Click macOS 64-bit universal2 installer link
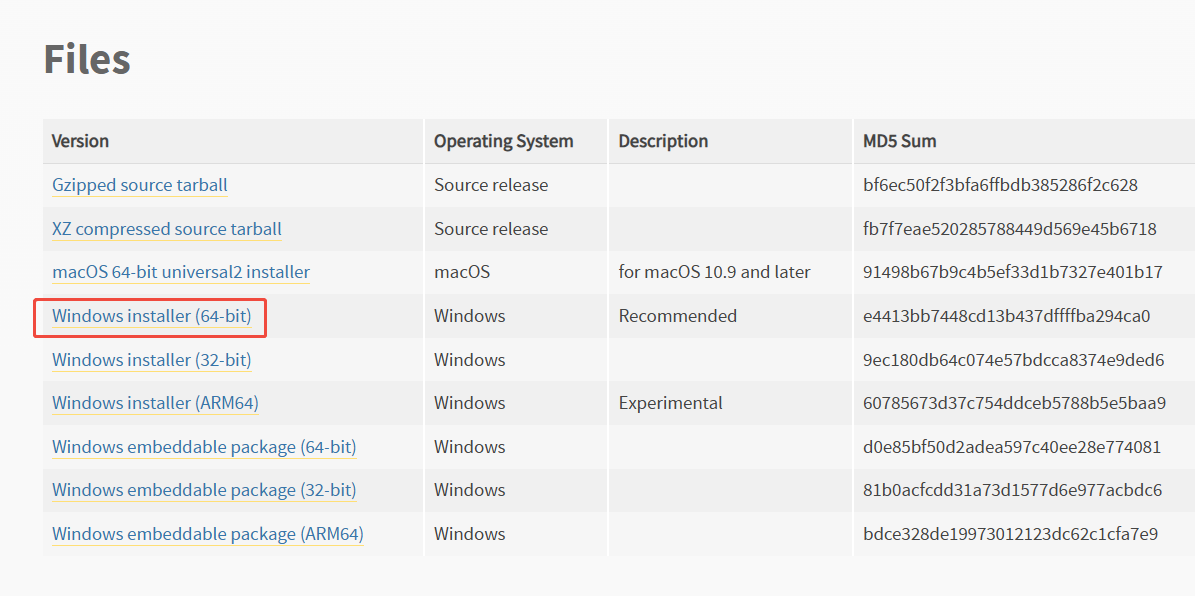The image size is (1195, 596). (181, 272)
